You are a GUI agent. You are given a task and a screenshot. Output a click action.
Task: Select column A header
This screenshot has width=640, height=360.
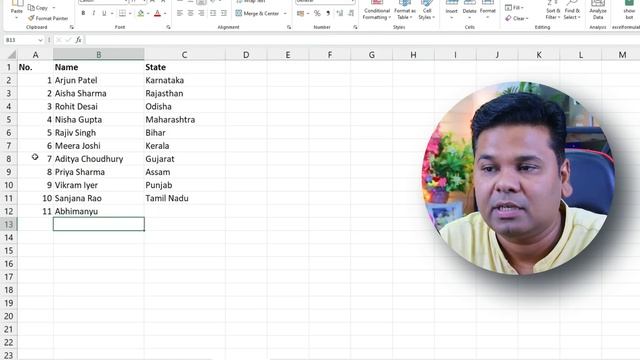click(36, 55)
